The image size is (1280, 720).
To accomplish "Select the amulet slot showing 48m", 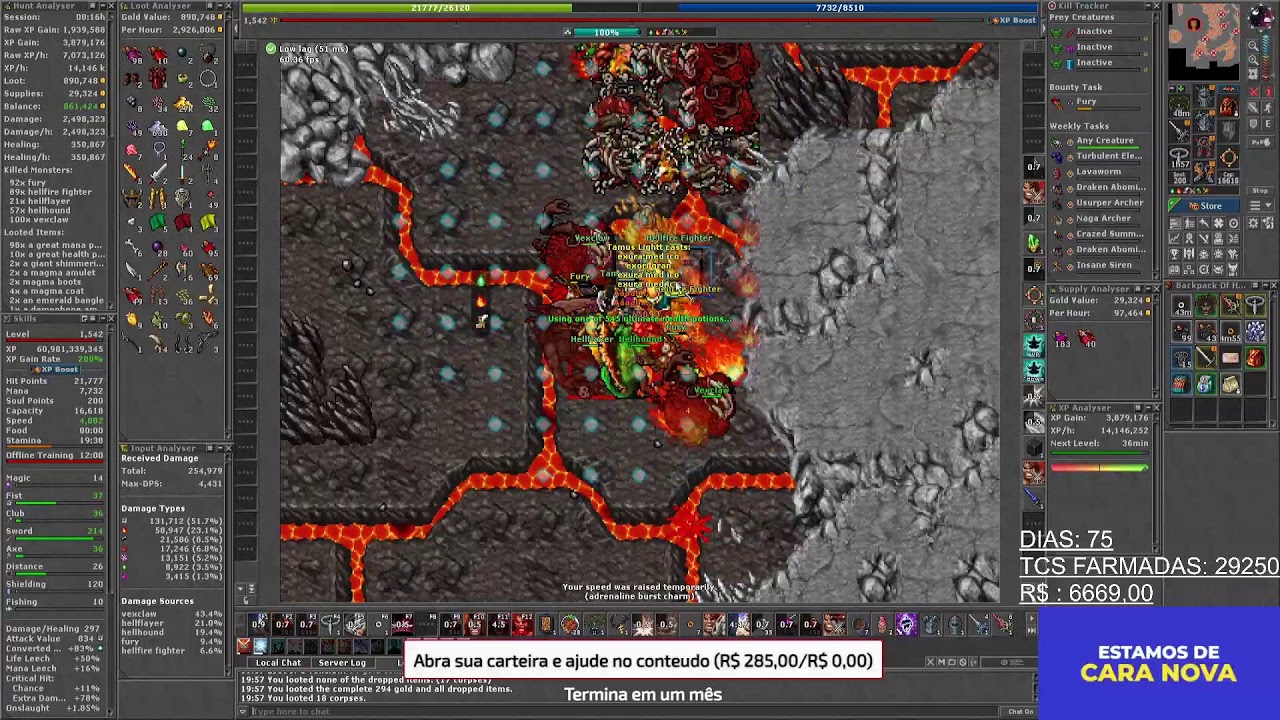I will (x=1179, y=105).
